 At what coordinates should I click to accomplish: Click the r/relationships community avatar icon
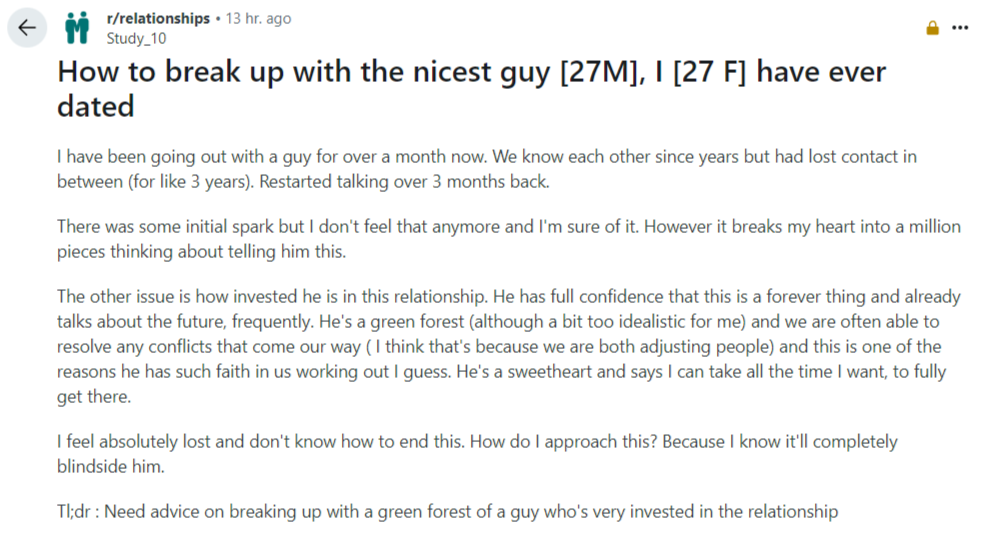77,28
